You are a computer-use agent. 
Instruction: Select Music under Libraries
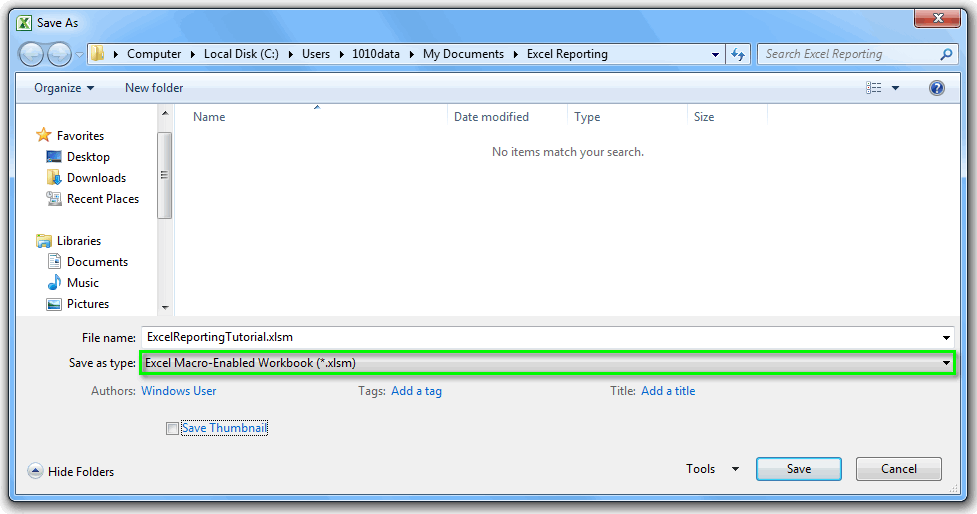83,283
